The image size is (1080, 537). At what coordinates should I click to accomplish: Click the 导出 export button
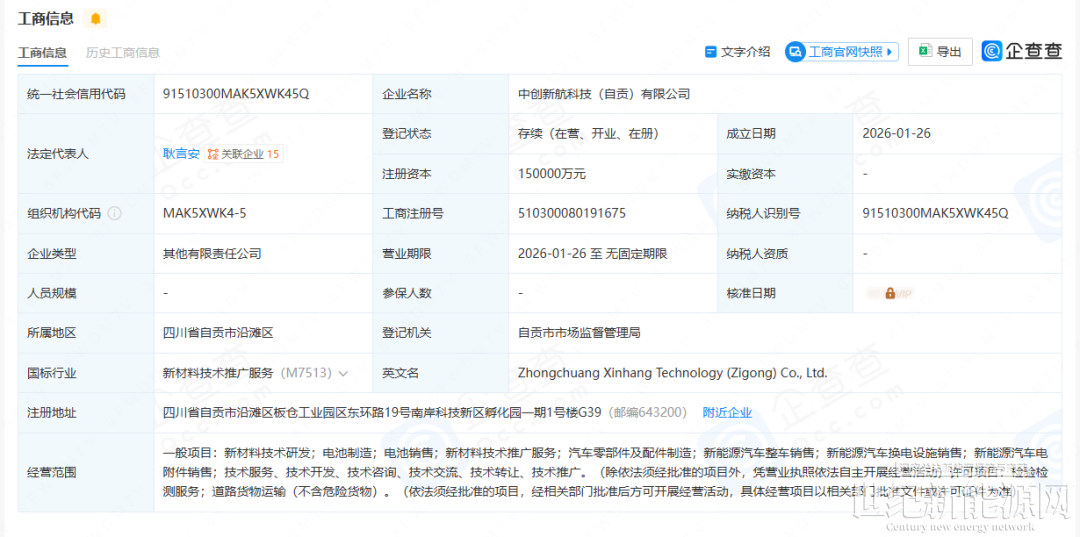(x=940, y=52)
